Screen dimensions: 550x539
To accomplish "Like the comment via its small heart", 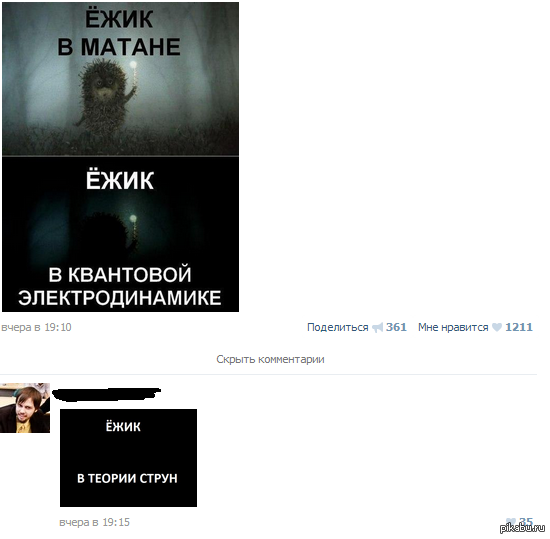I will (511, 521).
